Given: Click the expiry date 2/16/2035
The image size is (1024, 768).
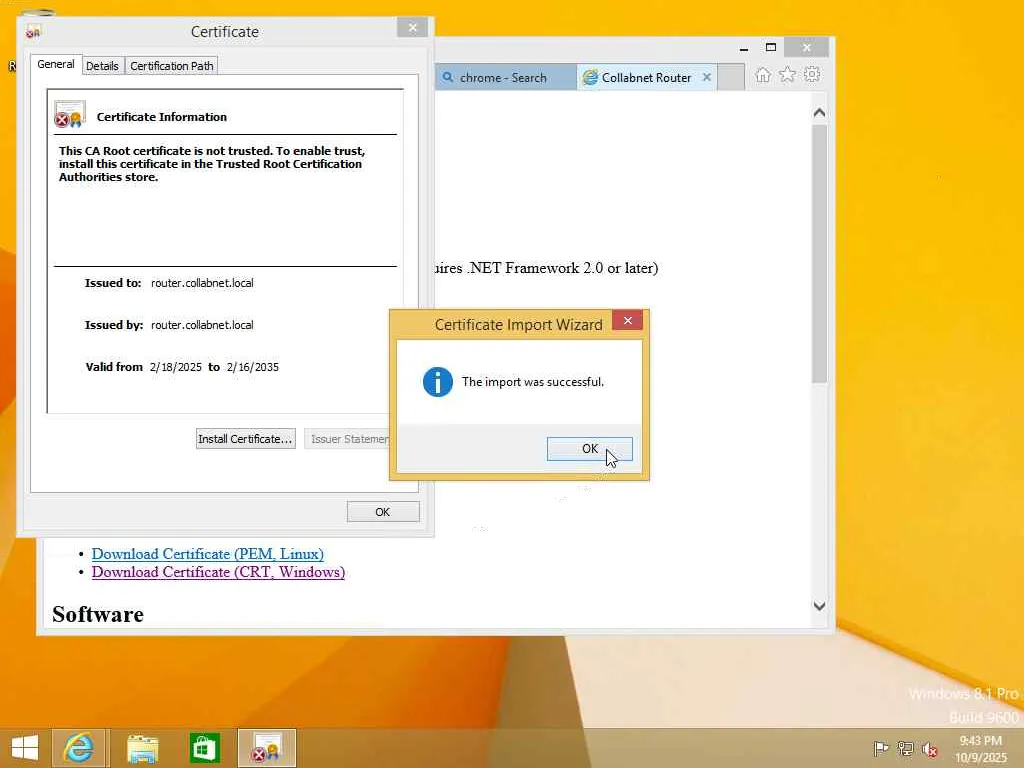Looking at the screenshot, I should point(253,367).
